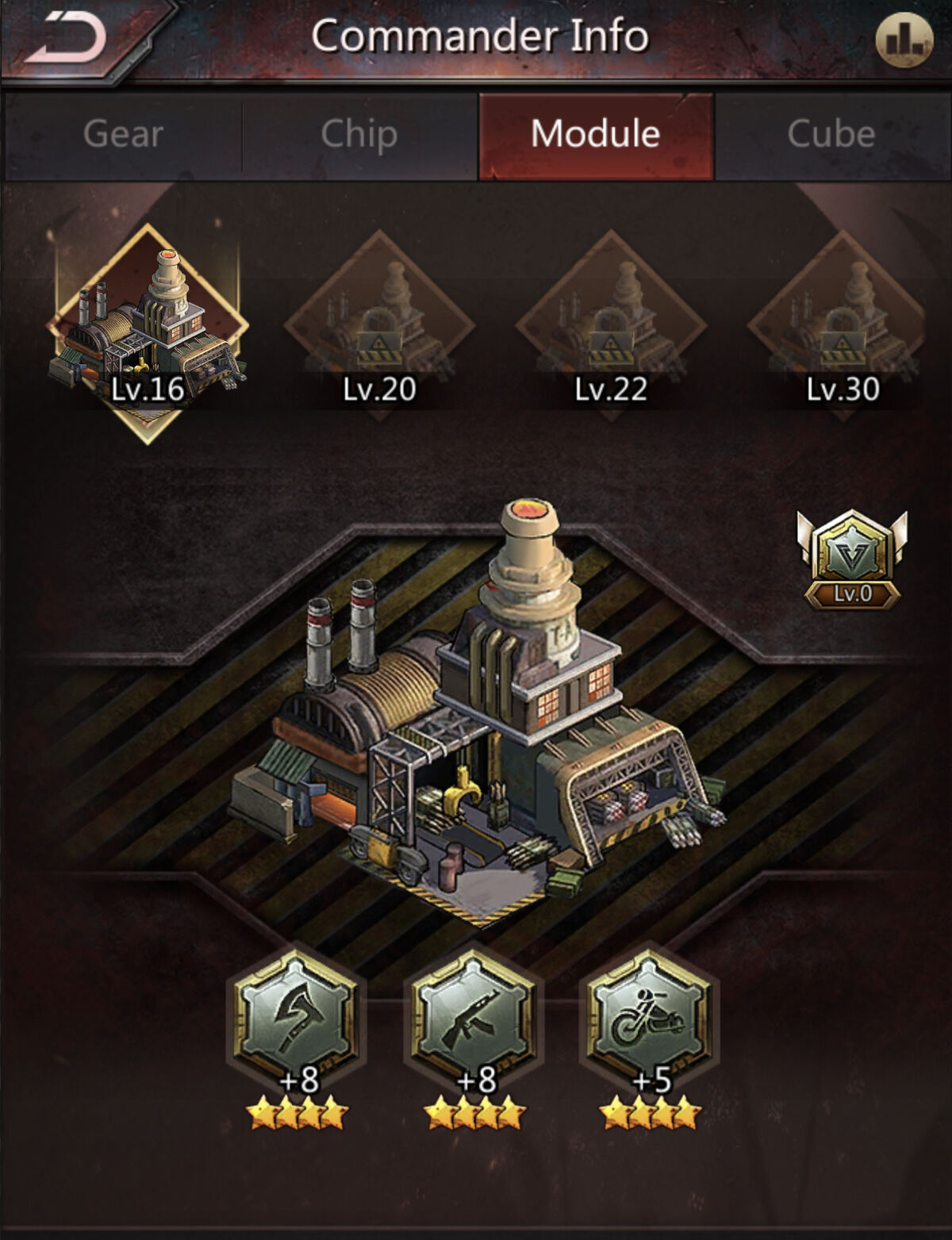Click the stars under the axe component
Viewport: 952px width, 1240px height.
[298, 1113]
